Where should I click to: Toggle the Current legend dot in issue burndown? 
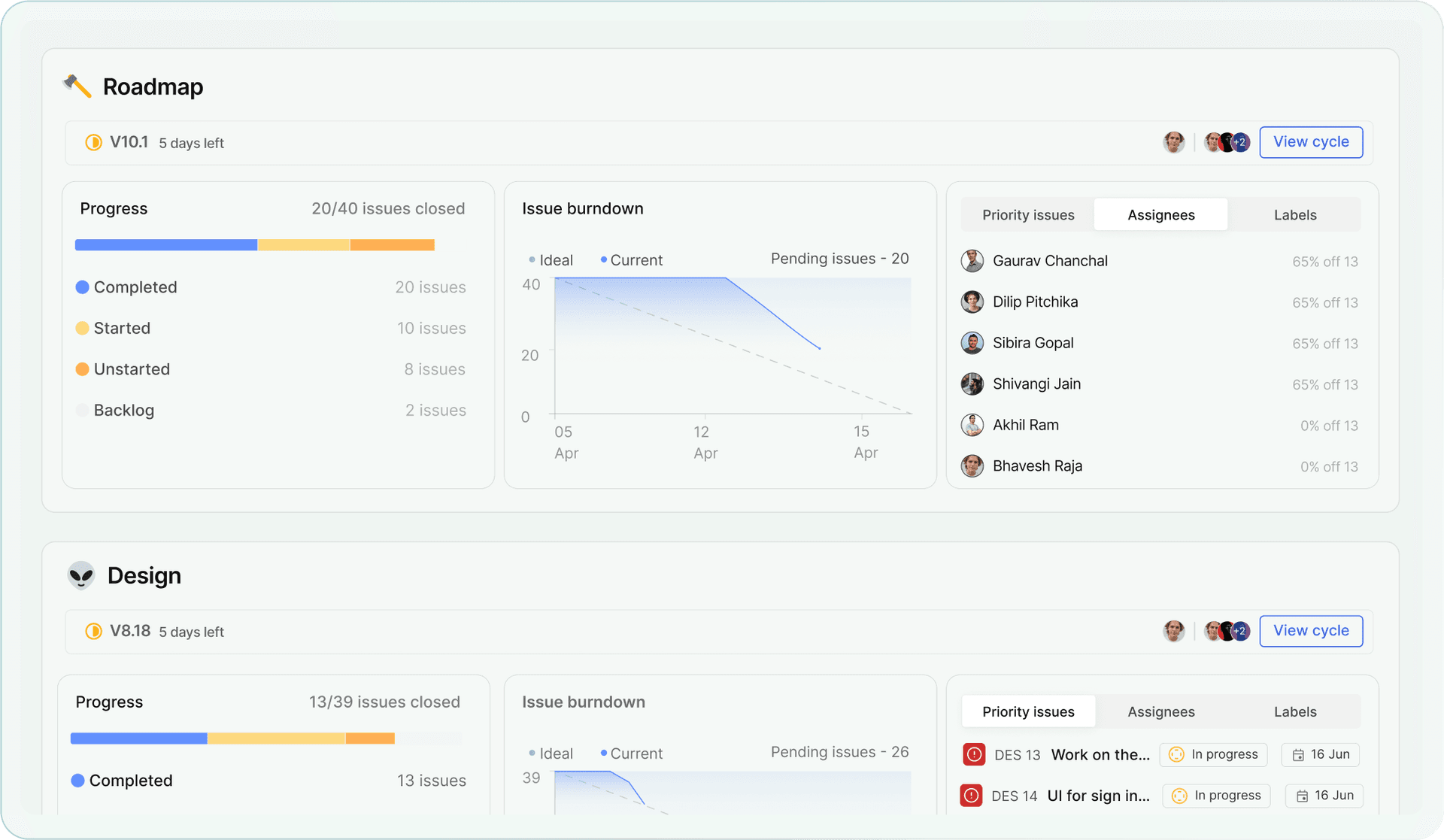[x=603, y=259]
